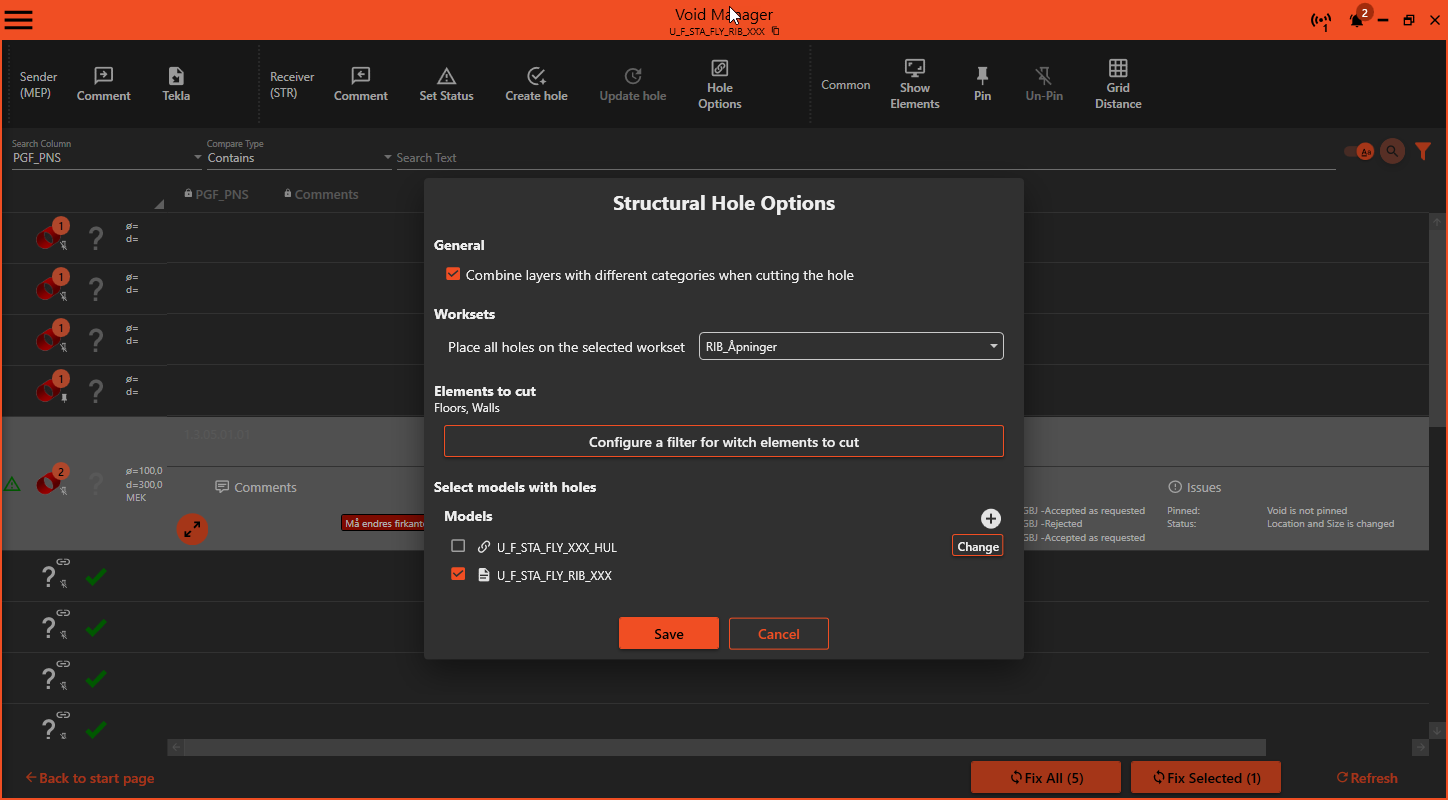
Task: Open the hamburger menu top left
Action: 19,19
